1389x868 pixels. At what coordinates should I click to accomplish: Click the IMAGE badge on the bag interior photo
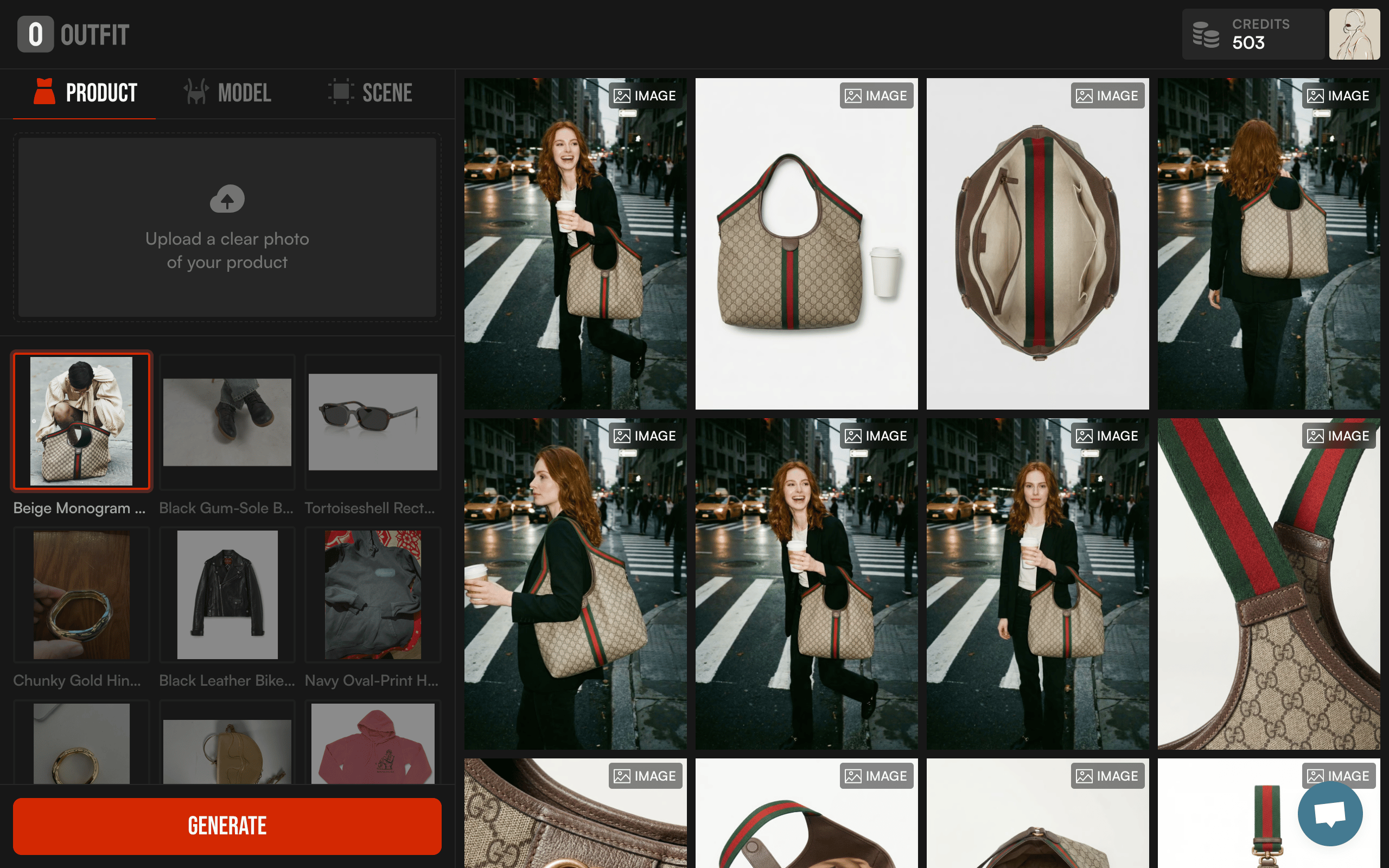coord(1107,95)
